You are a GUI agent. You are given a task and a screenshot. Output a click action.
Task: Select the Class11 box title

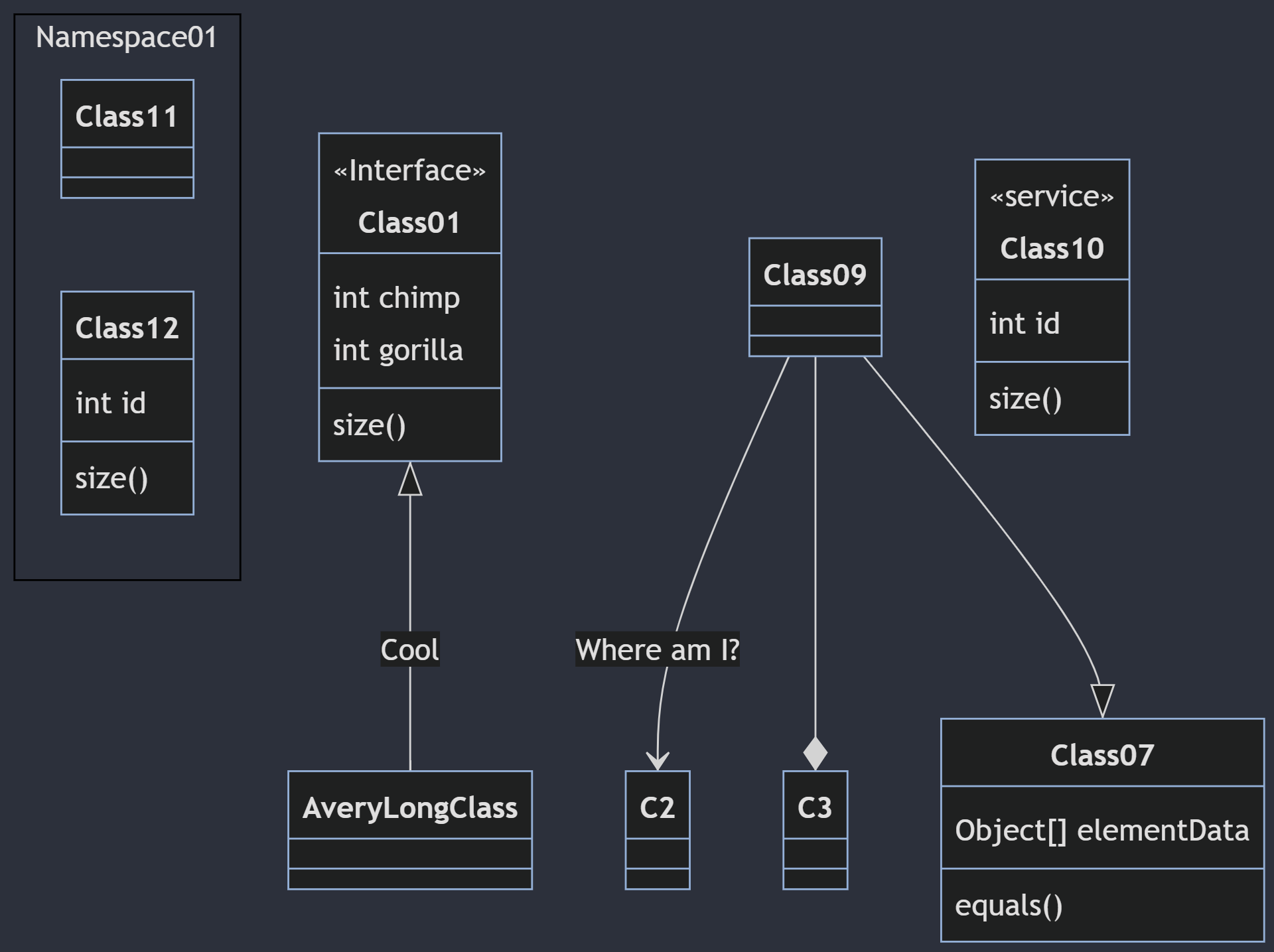pos(127,117)
